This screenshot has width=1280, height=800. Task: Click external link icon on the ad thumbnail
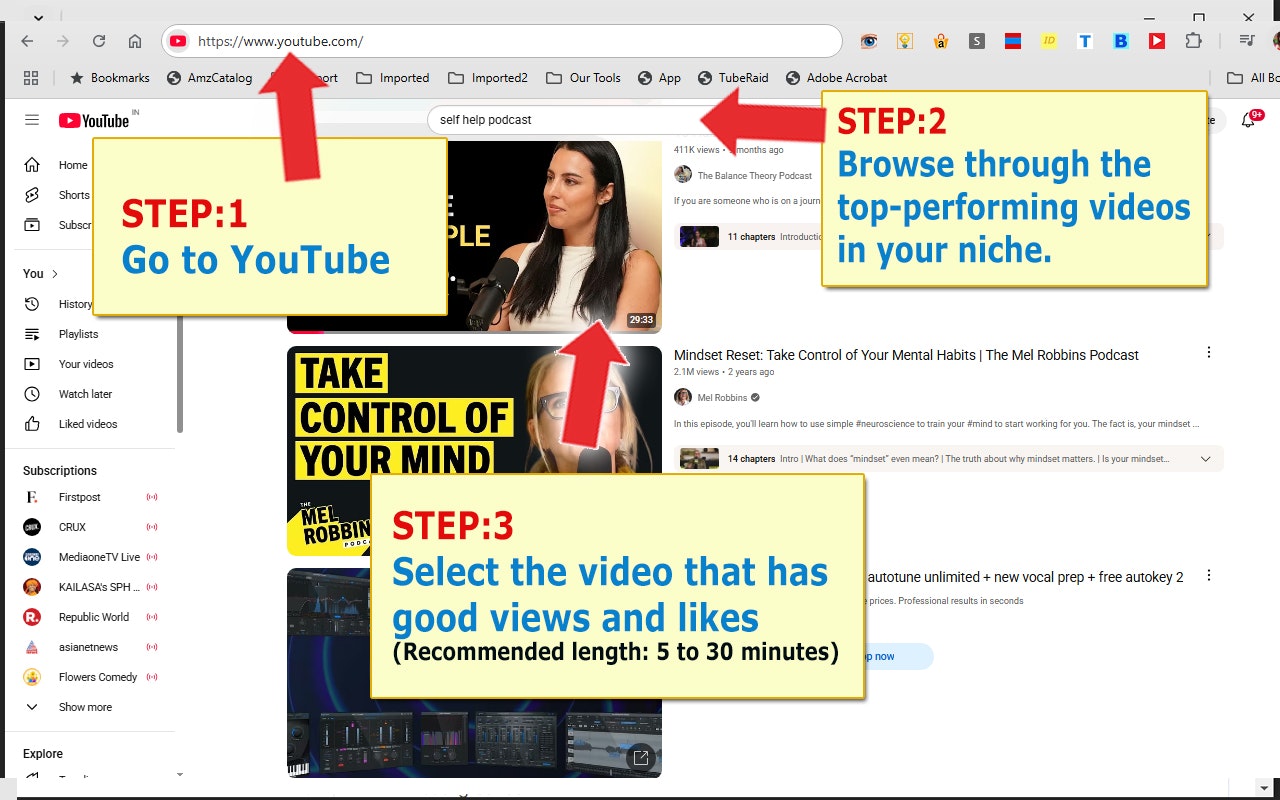(x=641, y=757)
